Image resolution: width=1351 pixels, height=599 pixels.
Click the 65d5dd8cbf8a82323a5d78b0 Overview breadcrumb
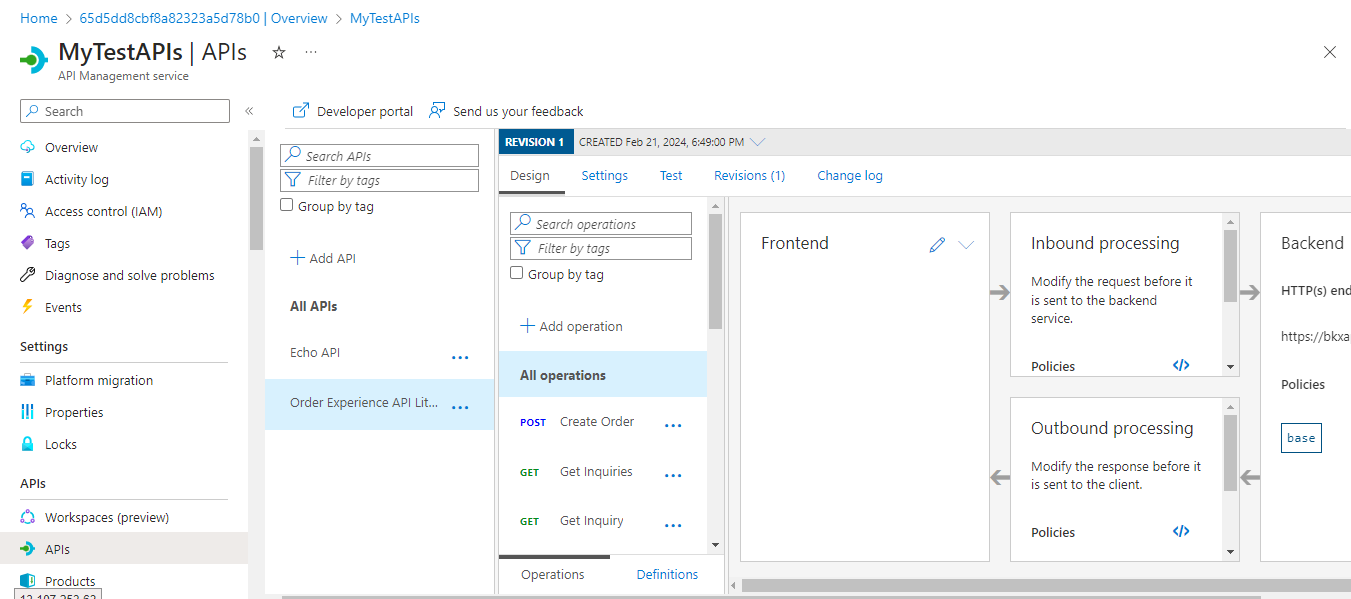click(x=203, y=18)
